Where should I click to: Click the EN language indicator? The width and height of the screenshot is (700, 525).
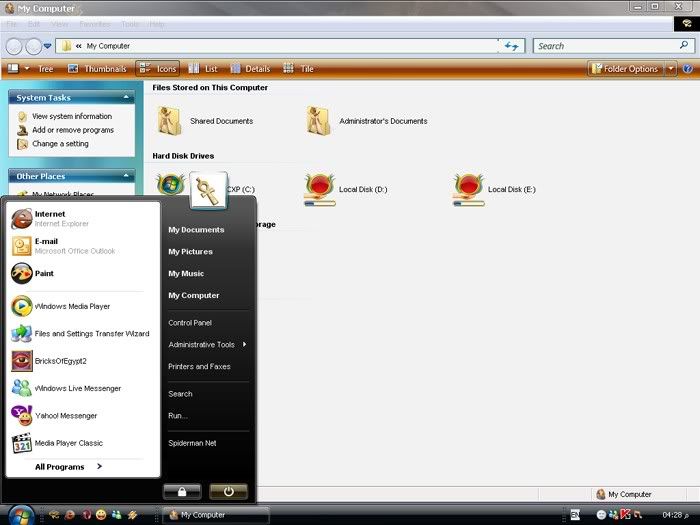[x=575, y=515]
